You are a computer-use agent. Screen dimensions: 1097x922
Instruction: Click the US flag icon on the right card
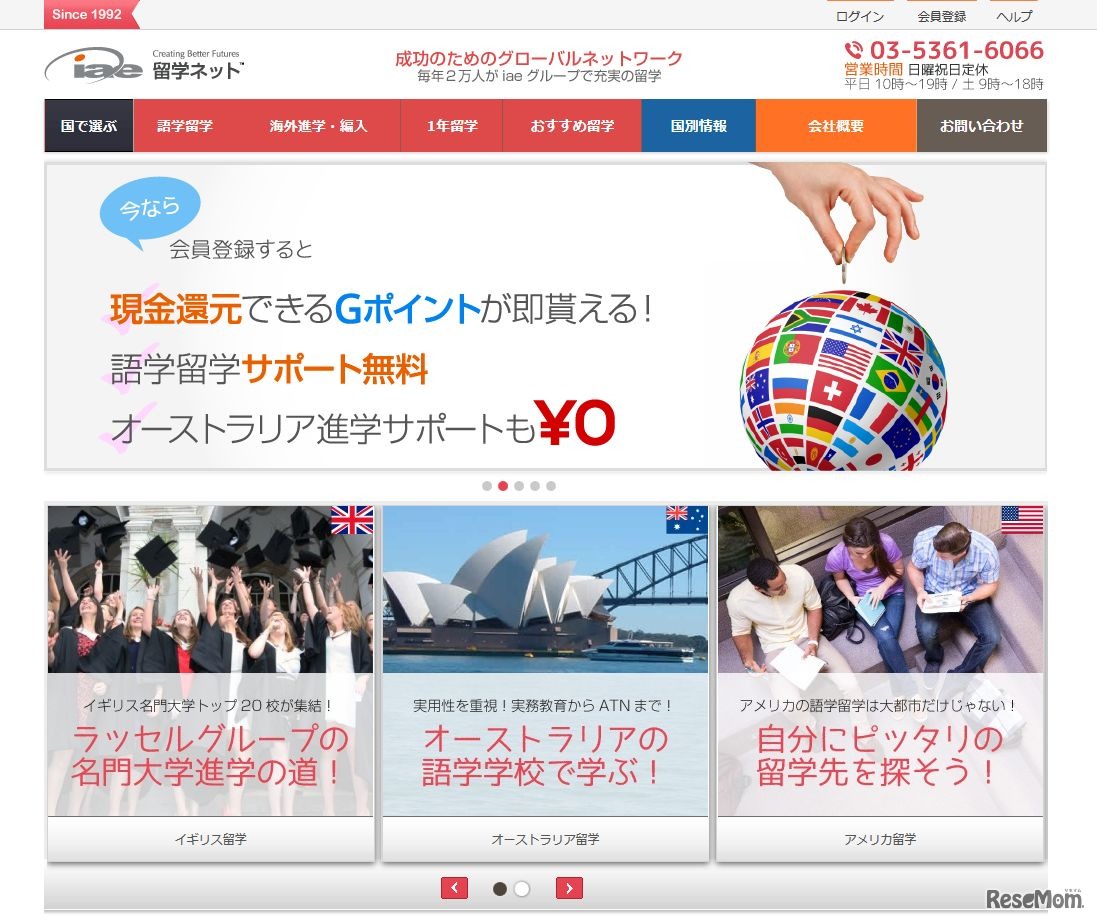click(x=1020, y=521)
